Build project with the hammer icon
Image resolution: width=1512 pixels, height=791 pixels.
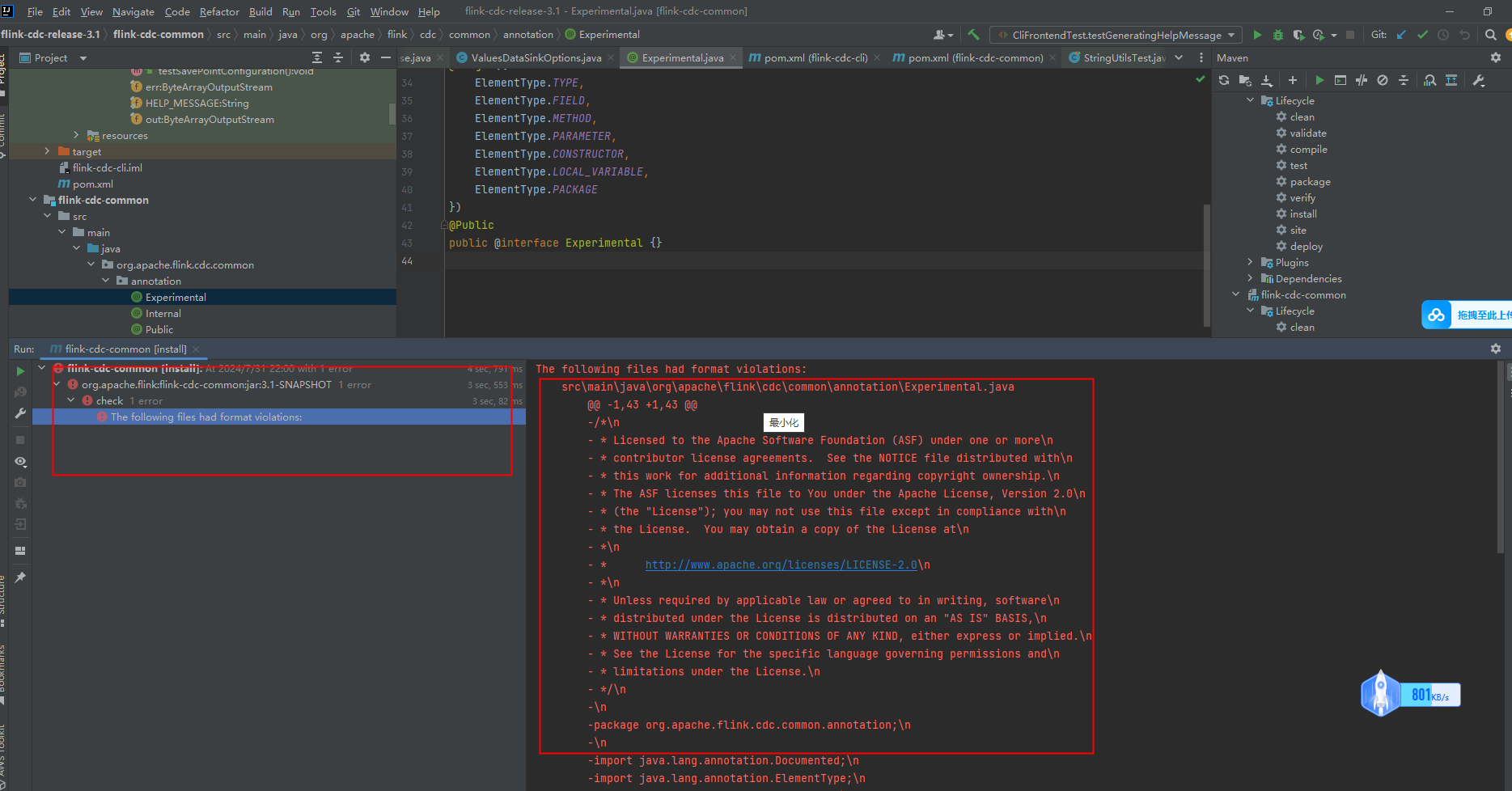pyautogui.click(x=974, y=35)
